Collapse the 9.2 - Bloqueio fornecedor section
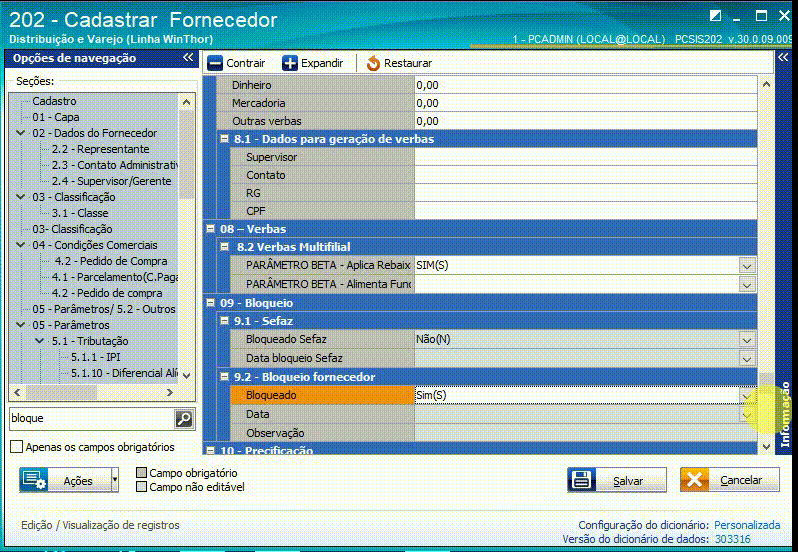 pyautogui.click(x=224, y=376)
